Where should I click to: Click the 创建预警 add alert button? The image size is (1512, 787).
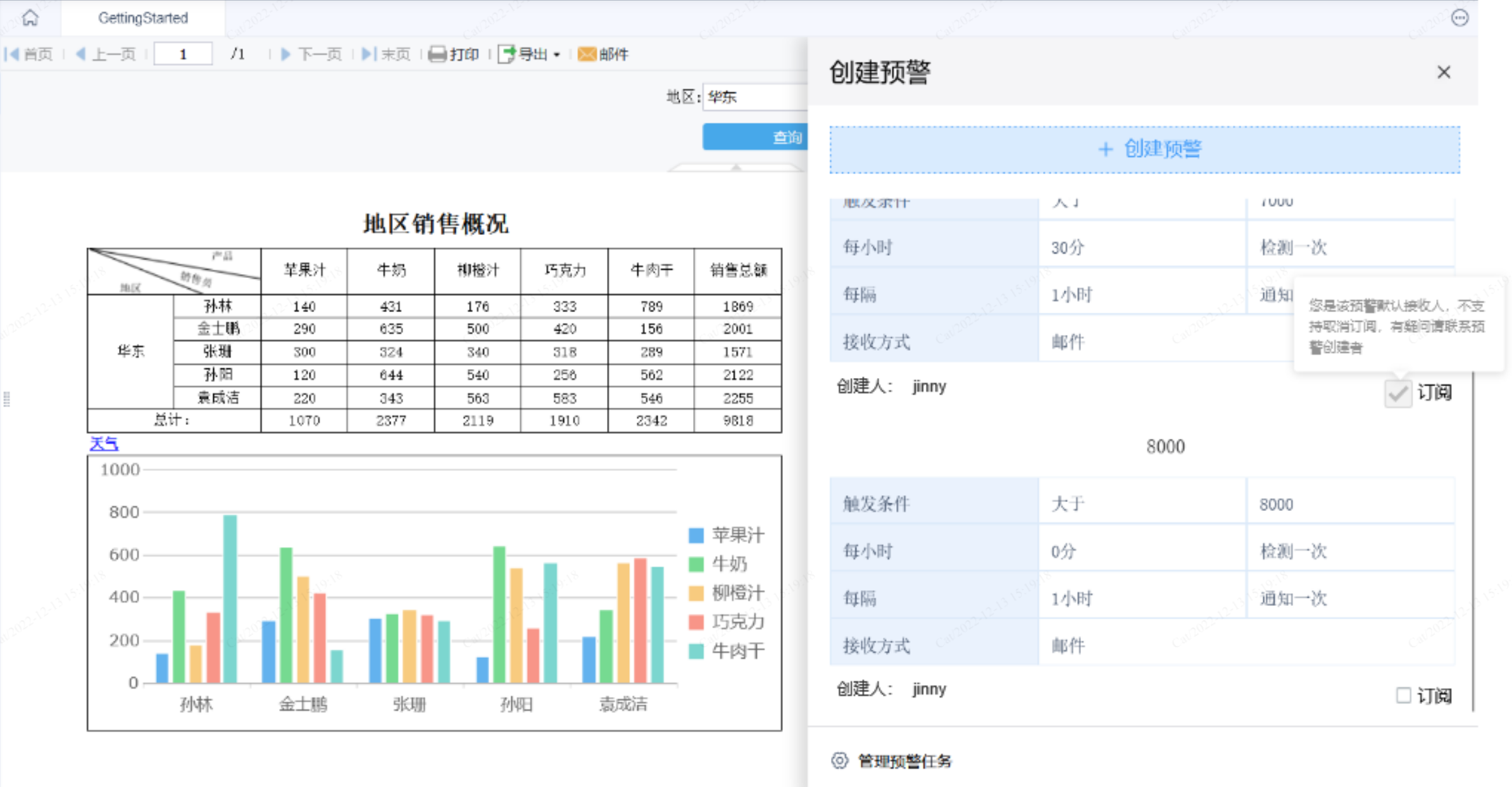pos(1144,149)
